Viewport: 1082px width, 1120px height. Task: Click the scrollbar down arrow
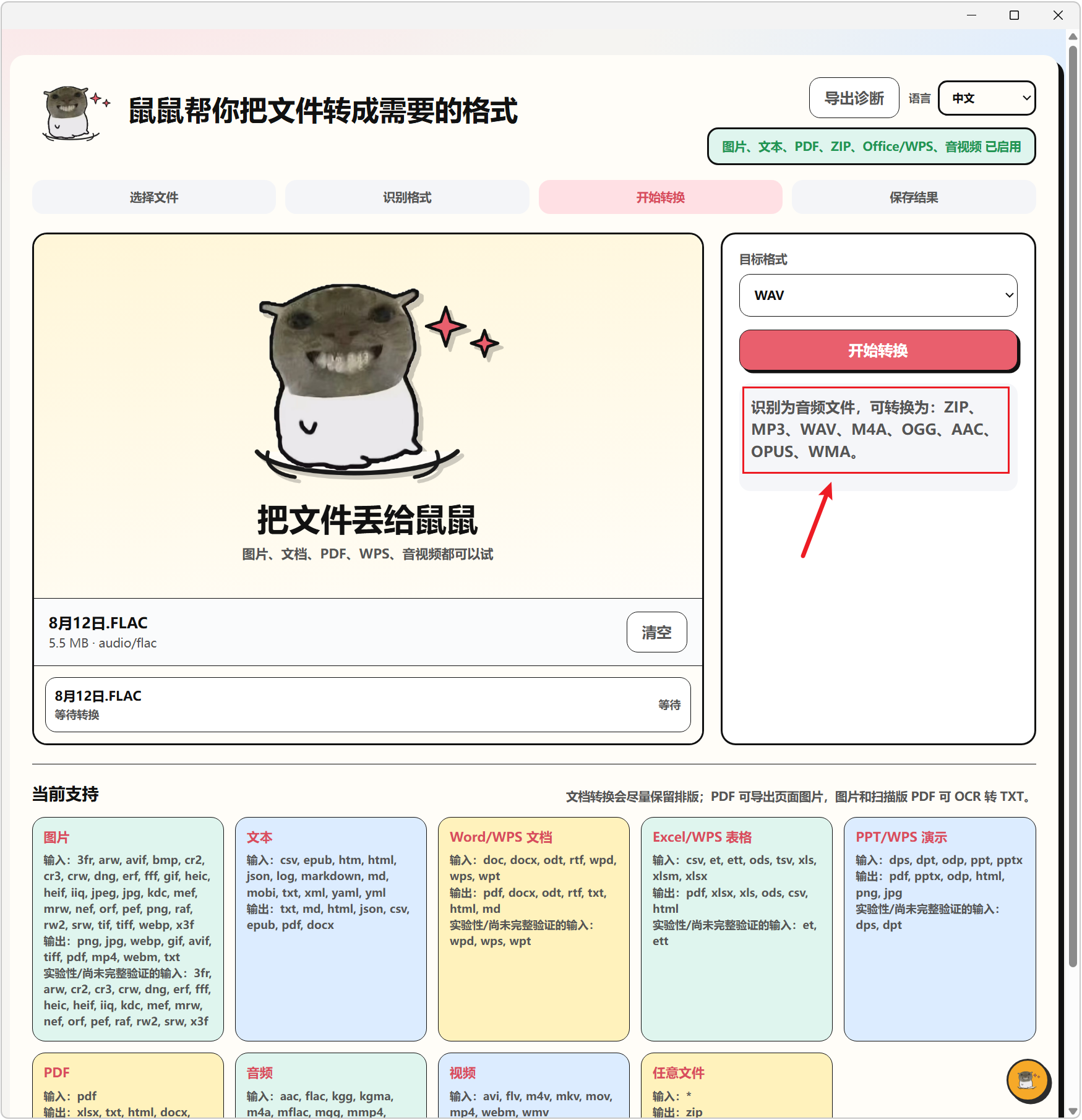point(1073,1111)
